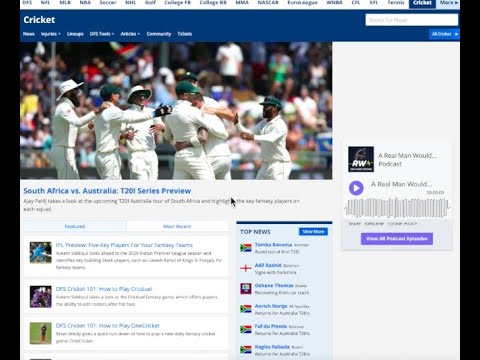Open South Africa vs. Australia T20I Series Preview
Image resolution: width=480 pixels, height=360 pixels.
tap(107, 191)
